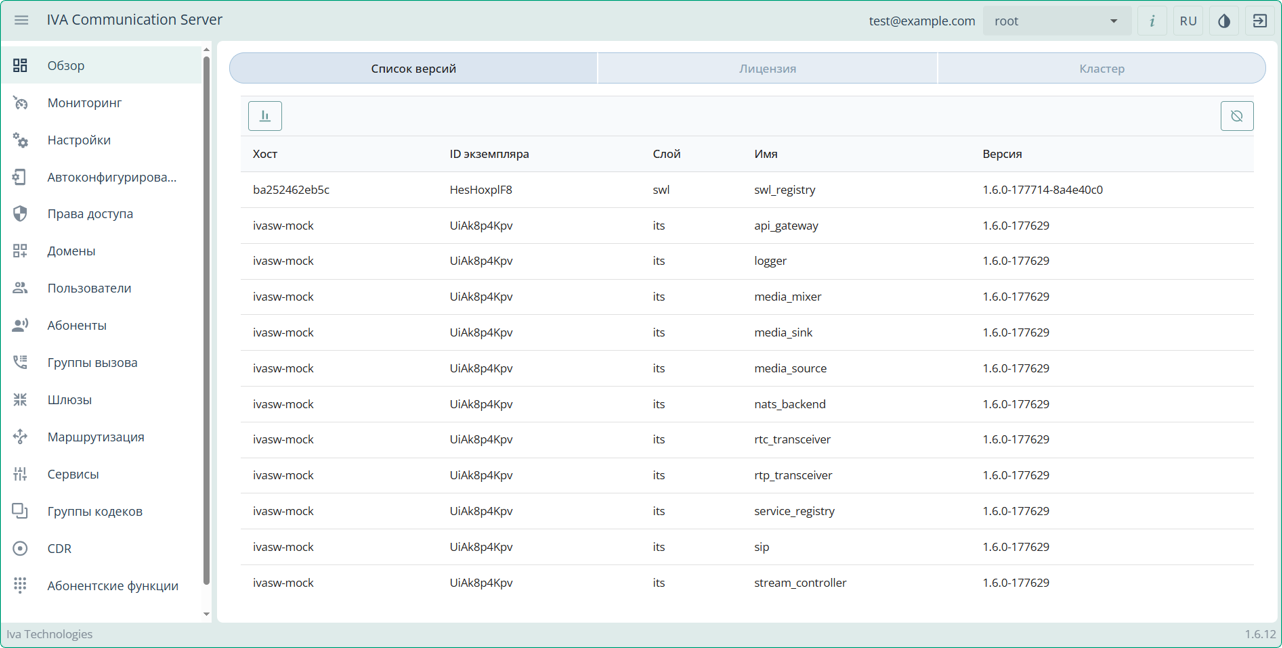Viewport: 1282px width, 648px height.
Task: Go to Настройки in sidebar
Action: (x=79, y=140)
